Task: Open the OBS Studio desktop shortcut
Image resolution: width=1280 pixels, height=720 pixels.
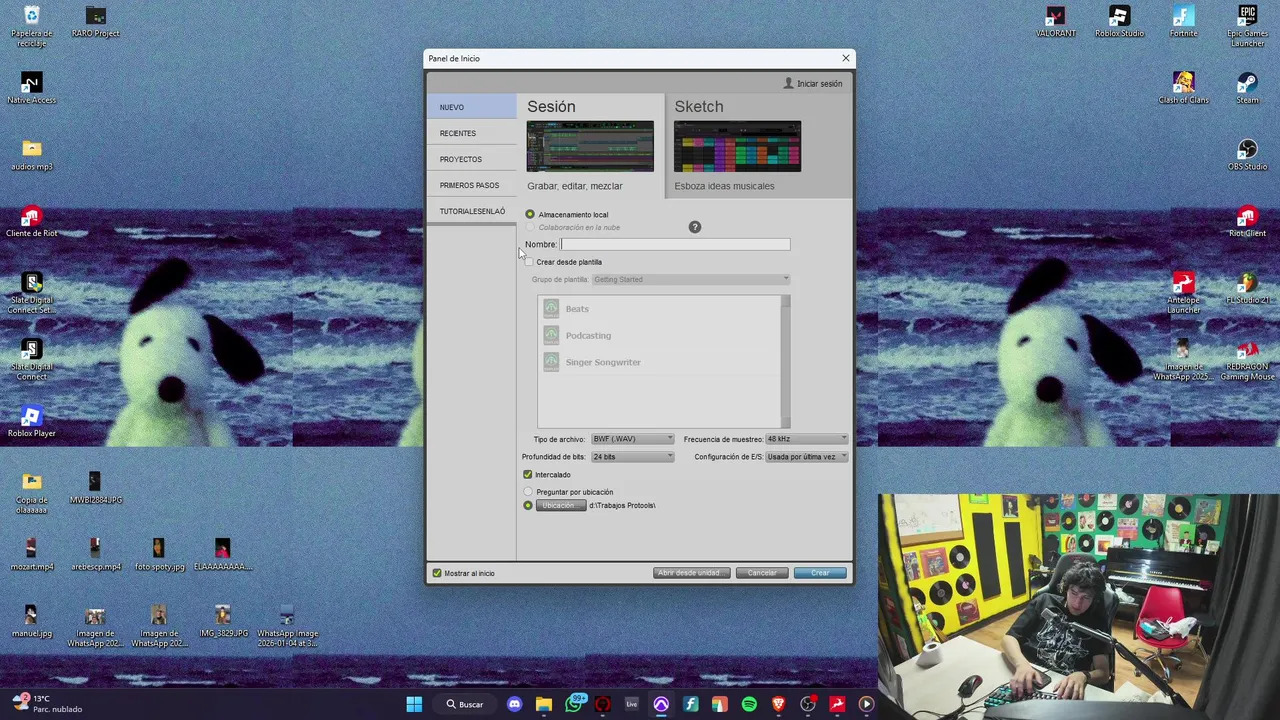Action: pos(1247,155)
